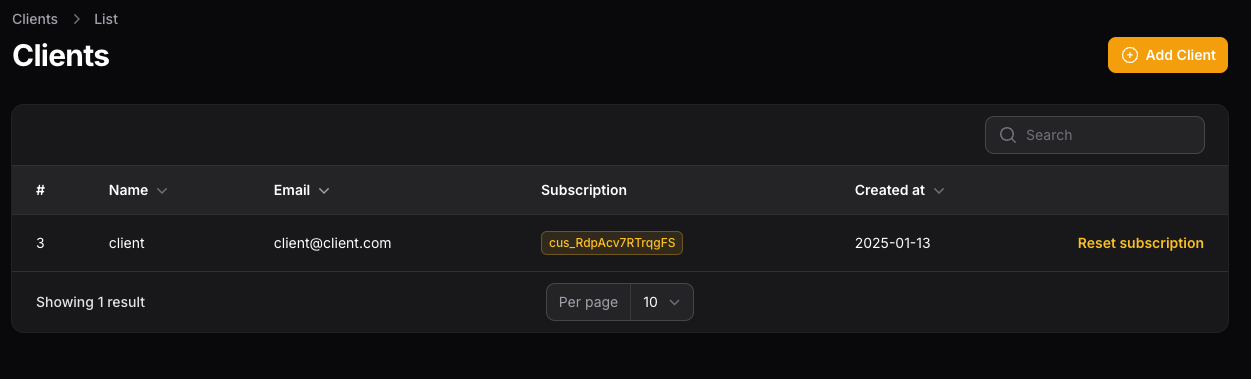The image size is (1251, 379).
Task: Go to Clients breadcrumb link
Action: click(x=35, y=19)
